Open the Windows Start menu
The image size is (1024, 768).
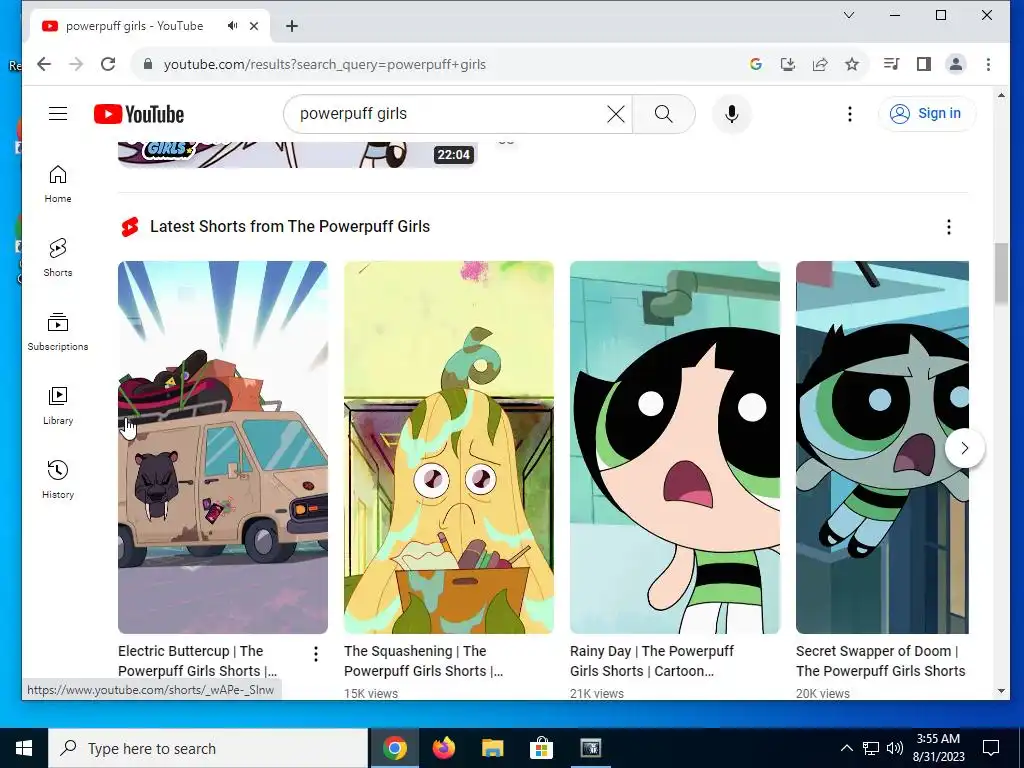coord(24,748)
